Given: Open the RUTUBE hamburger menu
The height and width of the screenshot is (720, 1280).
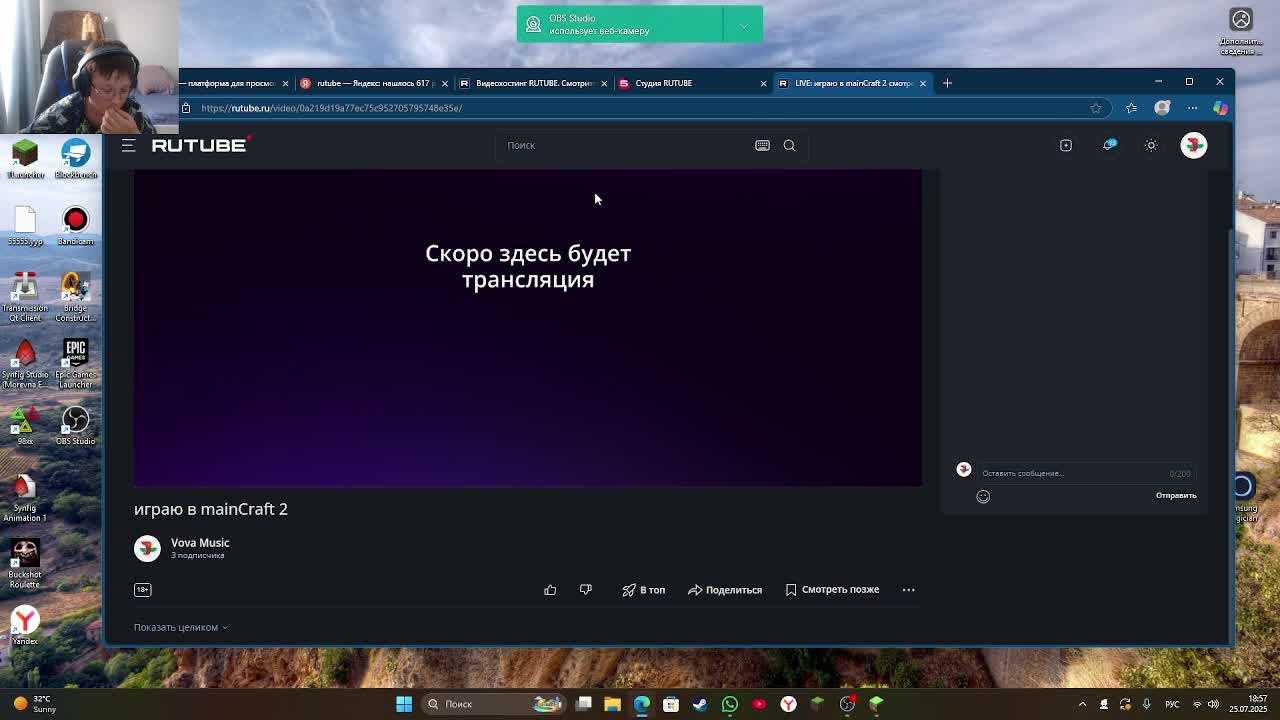Looking at the screenshot, I should (128, 145).
